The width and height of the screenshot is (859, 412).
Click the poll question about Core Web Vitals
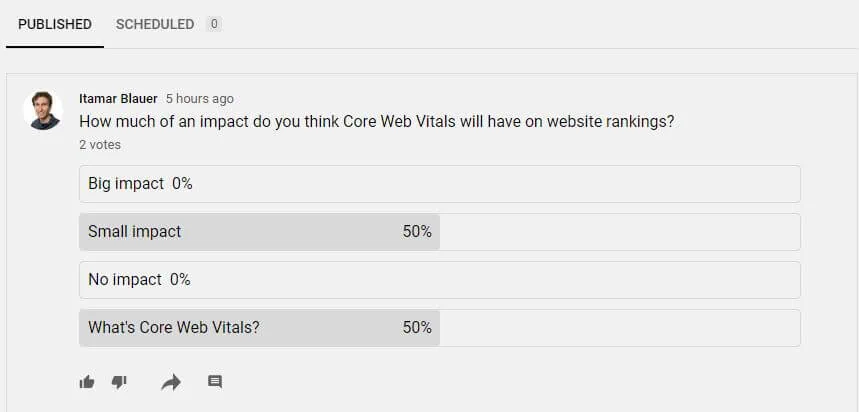click(x=377, y=121)
